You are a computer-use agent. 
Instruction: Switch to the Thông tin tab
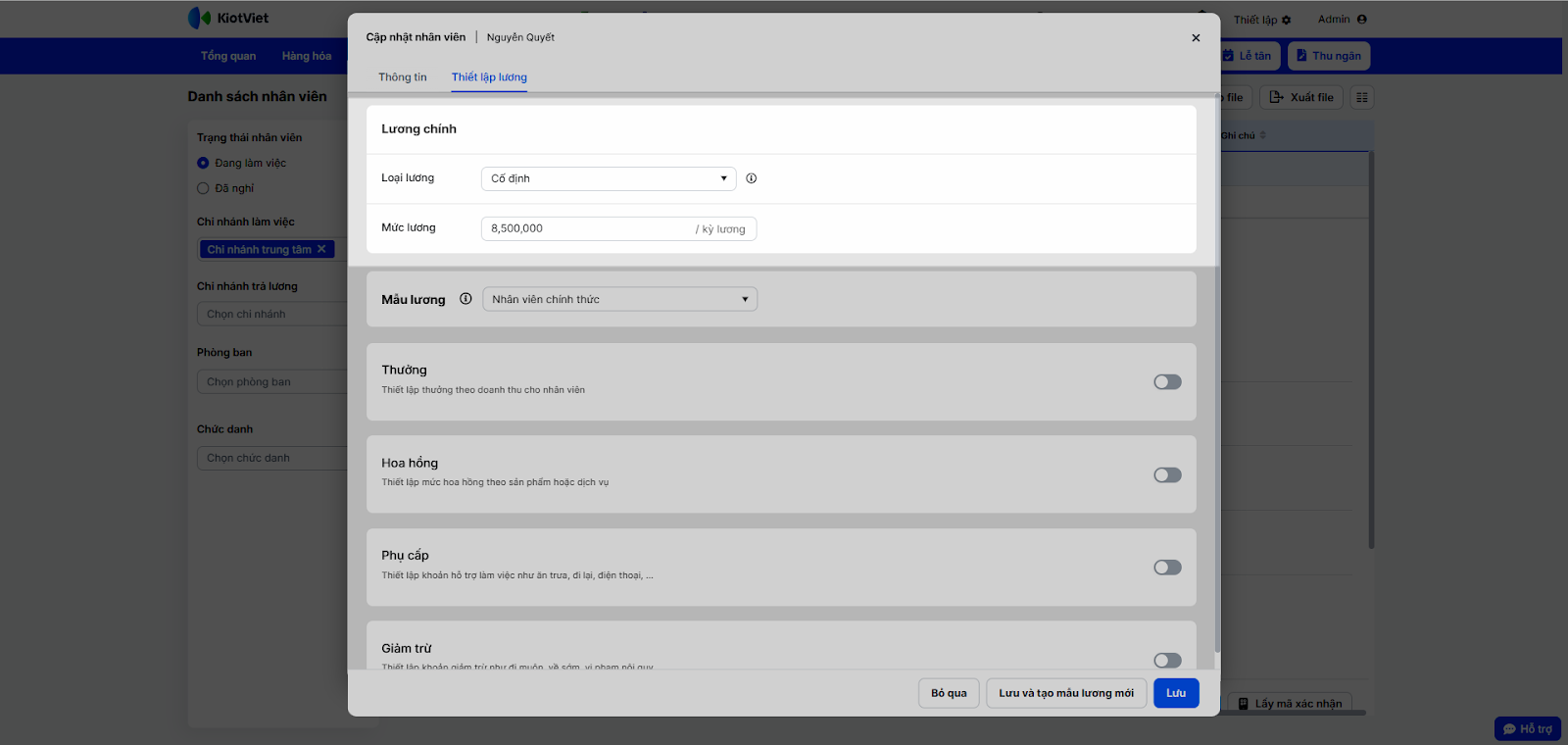click(403, 77)
